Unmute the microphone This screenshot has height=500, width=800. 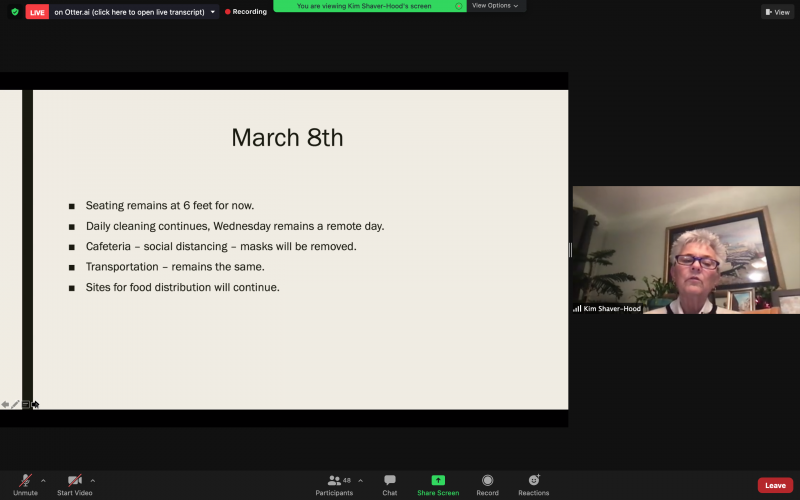click(26, 485)
